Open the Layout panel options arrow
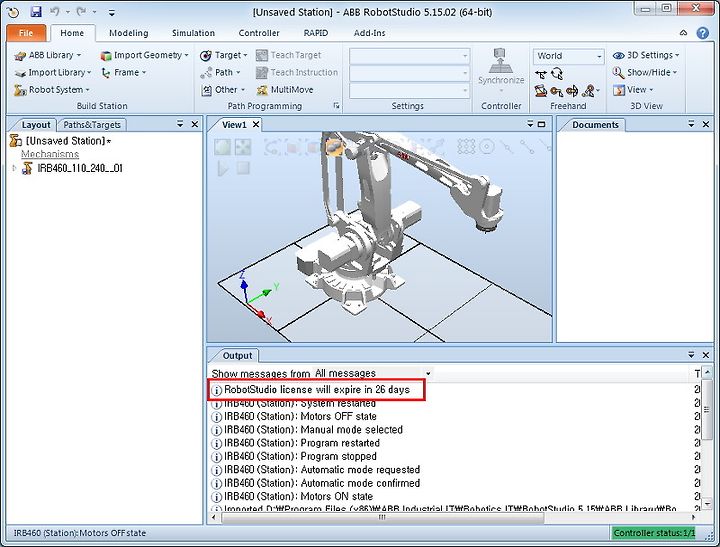This screenshot has height=547, width=720. (180, 124)
